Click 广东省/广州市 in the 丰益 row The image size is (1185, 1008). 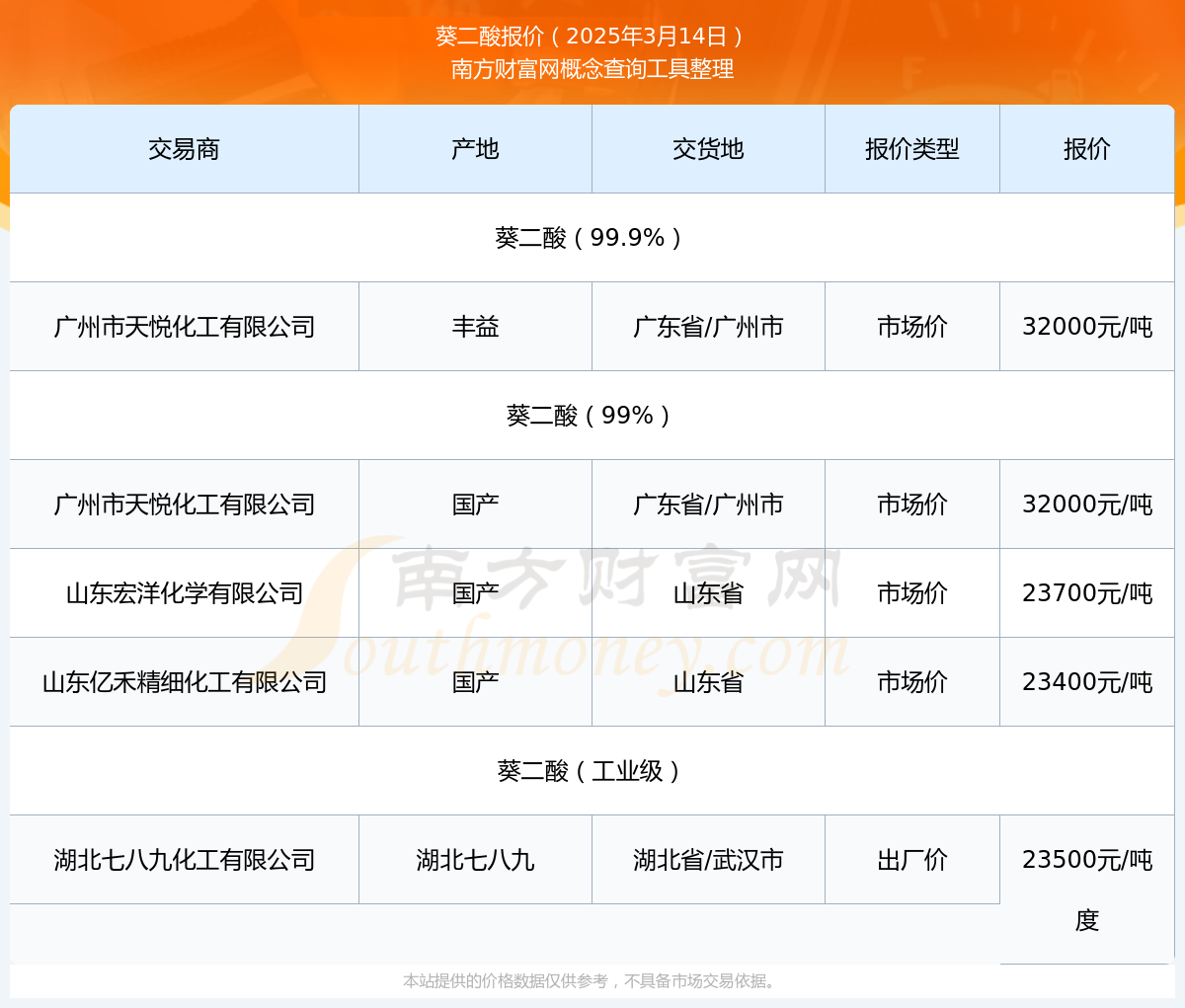click(708, 327)
